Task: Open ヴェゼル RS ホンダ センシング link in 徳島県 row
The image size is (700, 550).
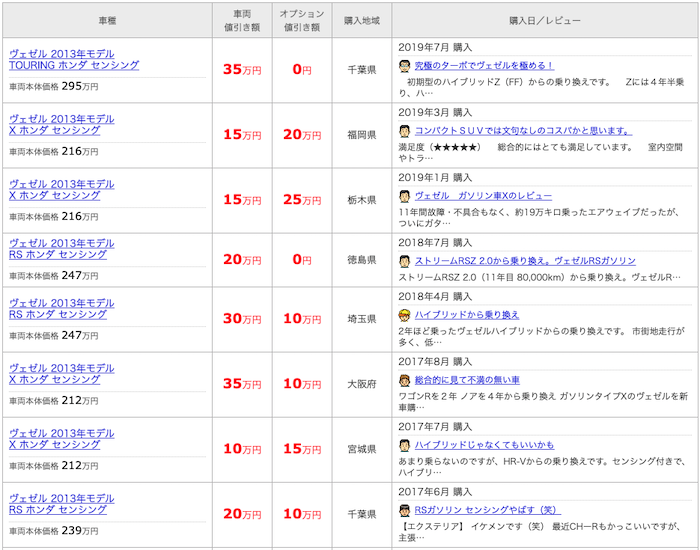Action: pyautogui.click(x=62, y=249)
